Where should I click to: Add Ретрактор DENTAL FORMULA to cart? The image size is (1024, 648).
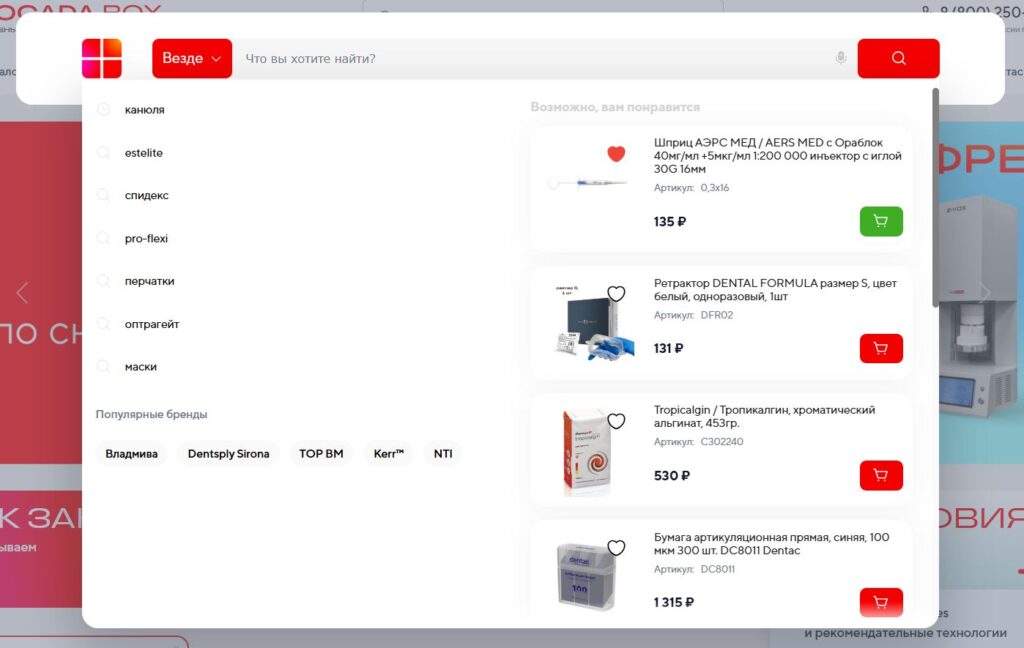[881, 348]
